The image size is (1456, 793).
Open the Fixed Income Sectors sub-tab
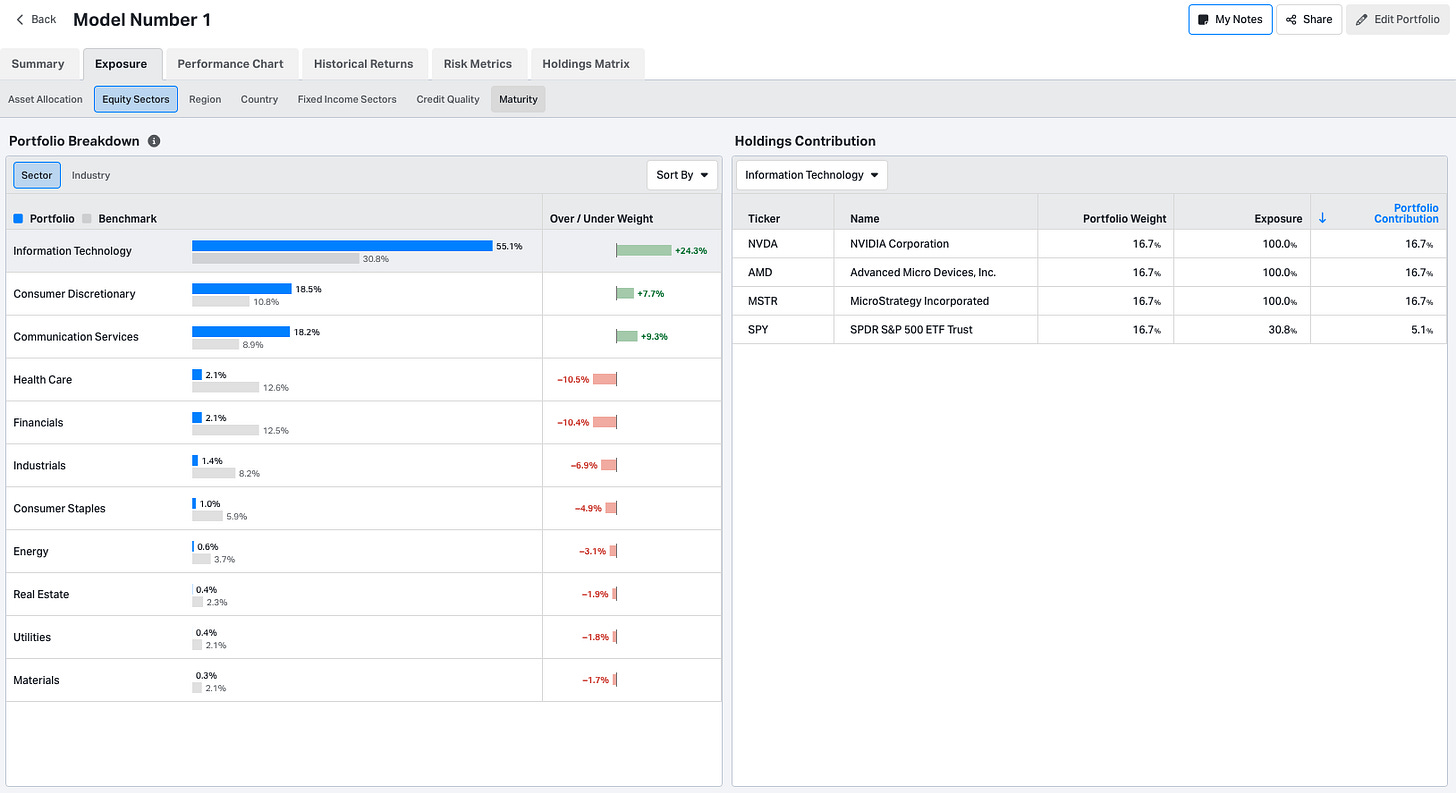pyautogui.click(x=347, y=99)
